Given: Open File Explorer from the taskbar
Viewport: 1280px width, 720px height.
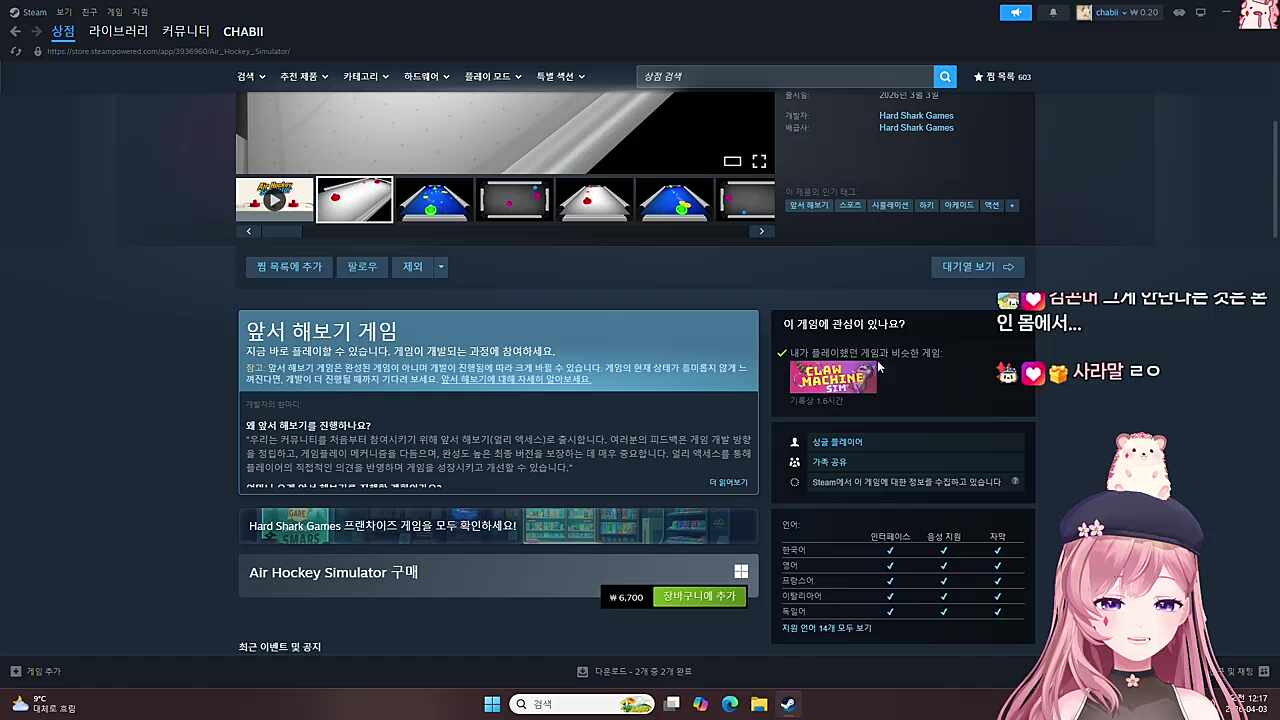Looking at the screenshot, I should pyautogui.click(x=759, y=704).
